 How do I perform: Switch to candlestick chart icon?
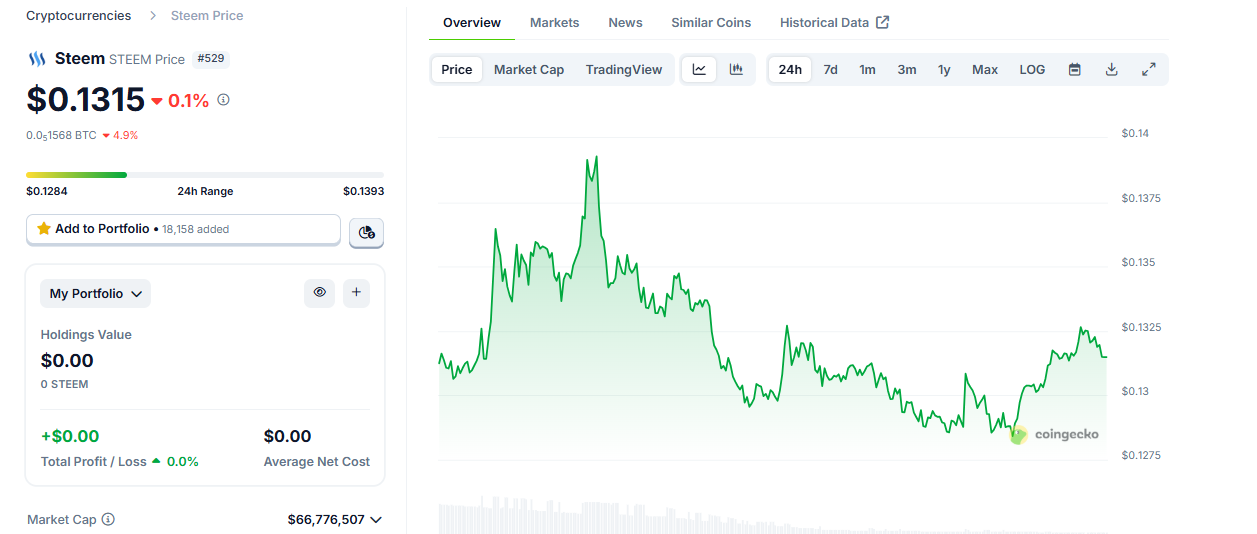[736, 70]
